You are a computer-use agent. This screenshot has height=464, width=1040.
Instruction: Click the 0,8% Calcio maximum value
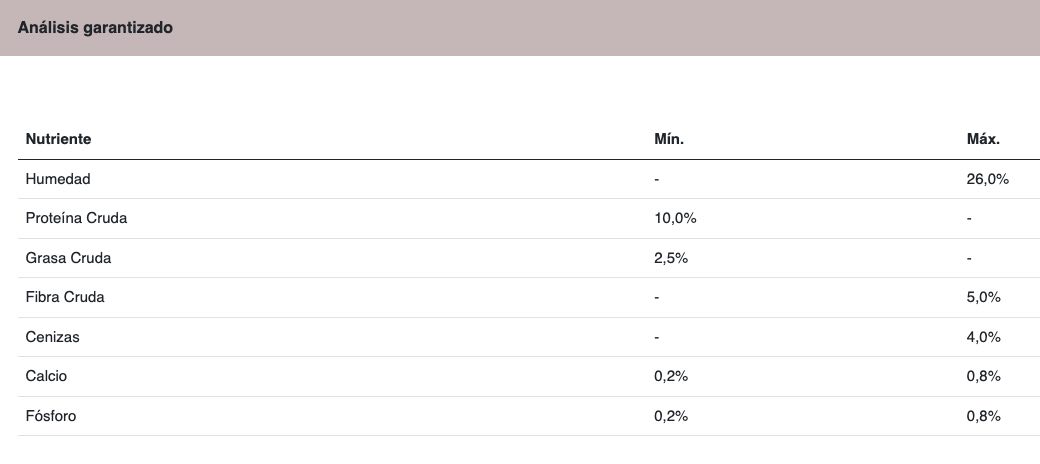tap(984, 376)
